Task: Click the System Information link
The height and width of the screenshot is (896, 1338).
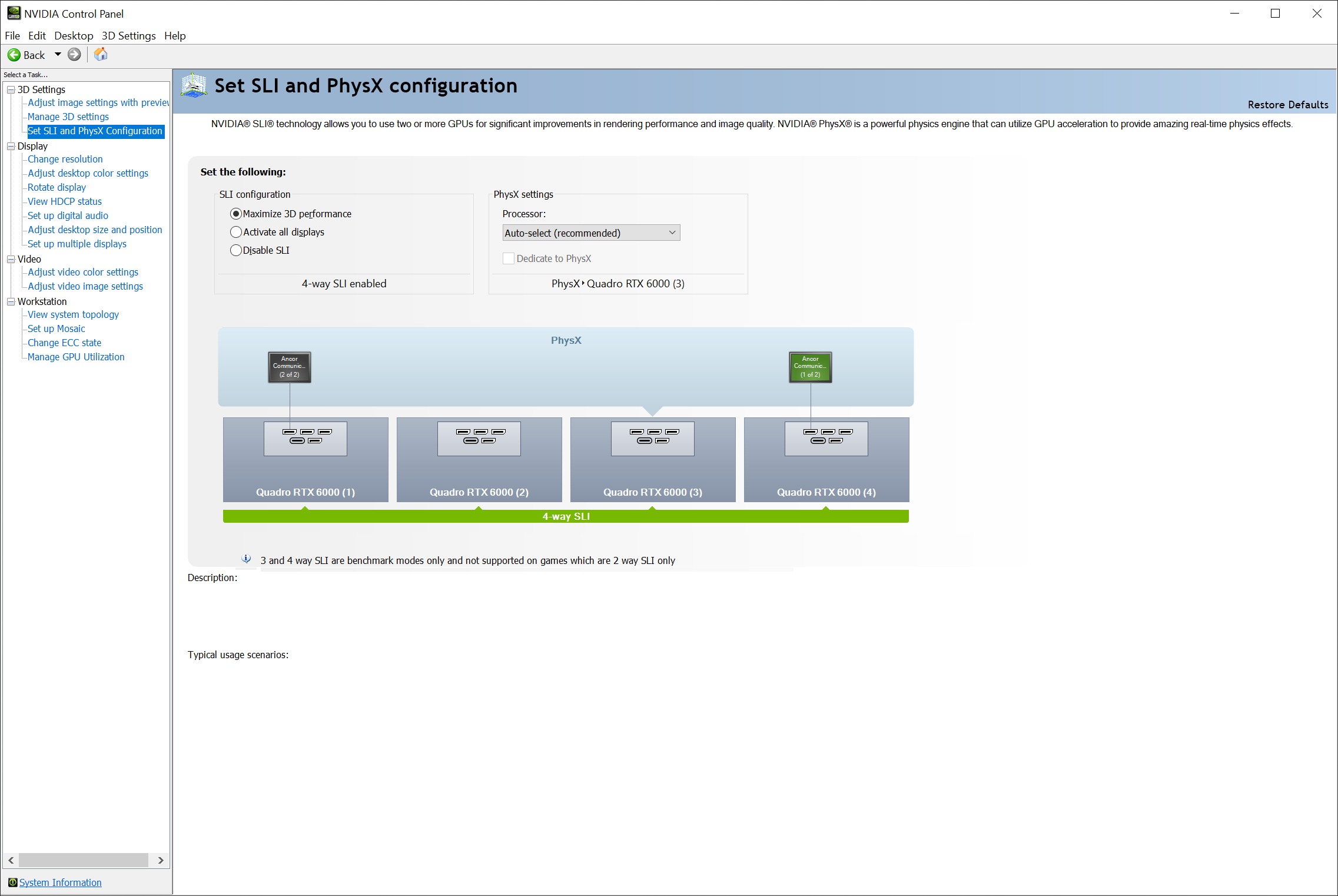Action: (x=60, y=882)
